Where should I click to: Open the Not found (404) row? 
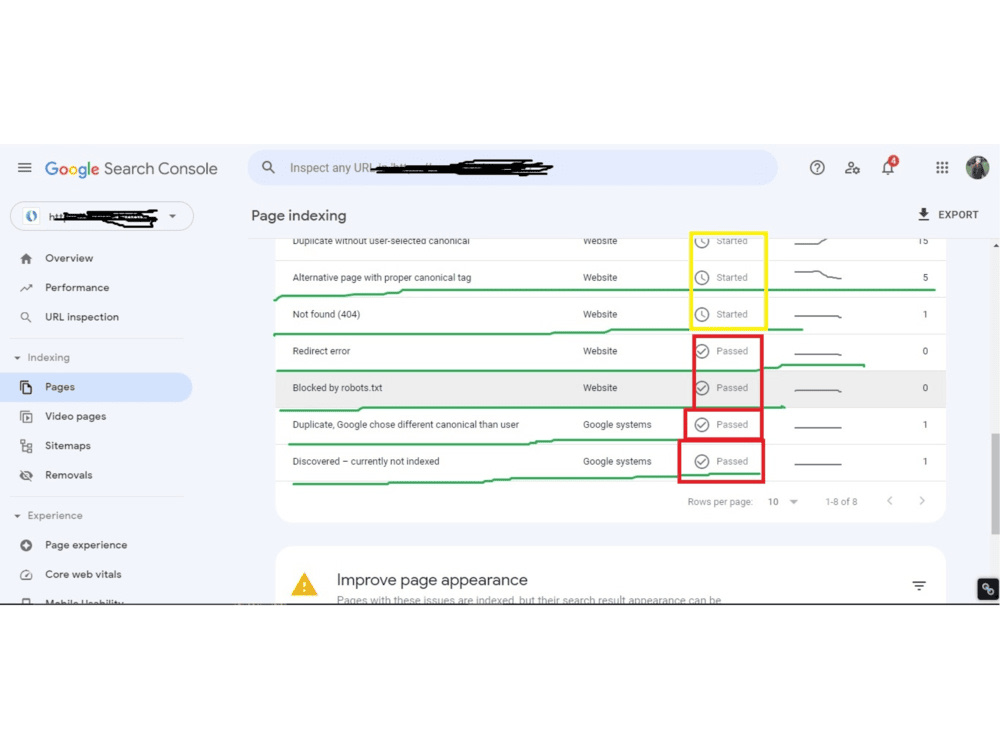click(x=610, y=314)
